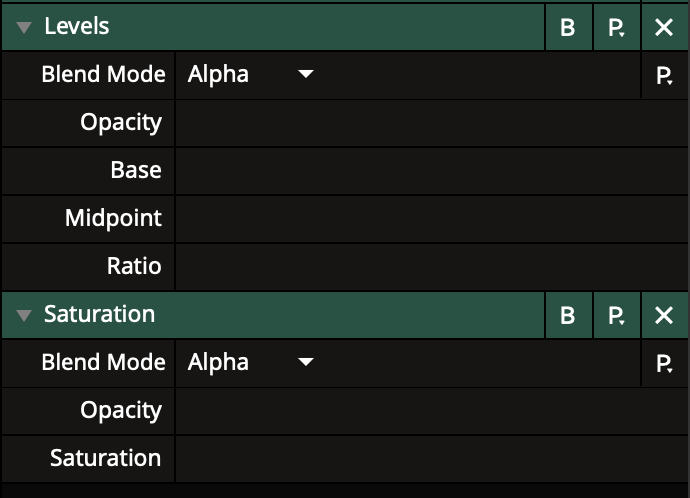Viewport: 690px width, 498px height.
Task: Click the Saturation amount value field
Action: tap(430, 459)
